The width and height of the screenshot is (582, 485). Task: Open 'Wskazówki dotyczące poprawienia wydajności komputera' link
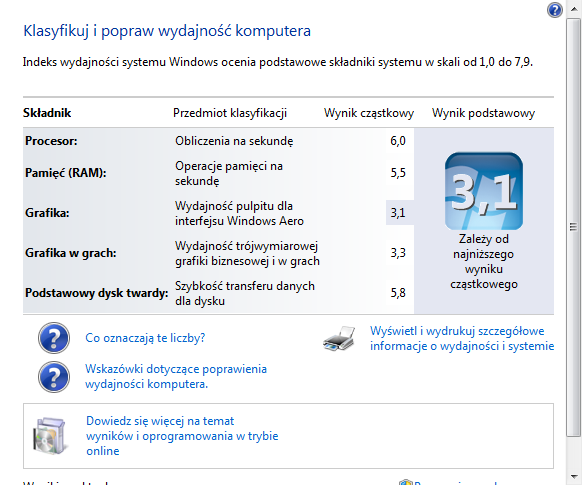pyautogui.click(x=176, y=376)
